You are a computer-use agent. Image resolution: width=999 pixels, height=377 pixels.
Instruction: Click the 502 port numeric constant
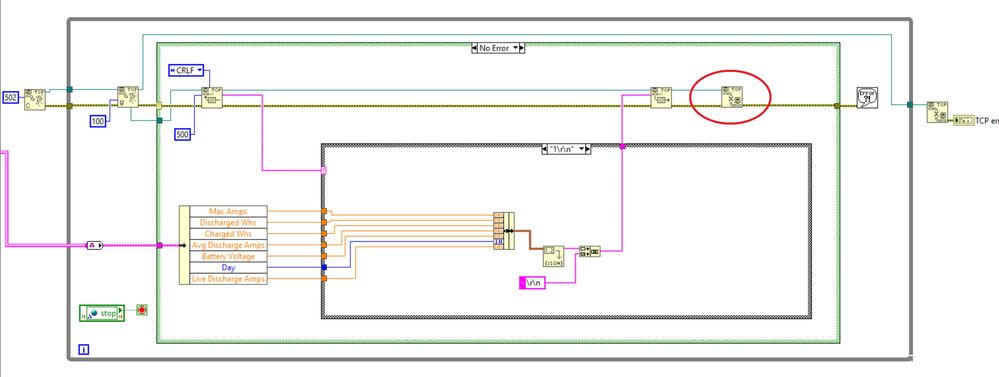11,97
